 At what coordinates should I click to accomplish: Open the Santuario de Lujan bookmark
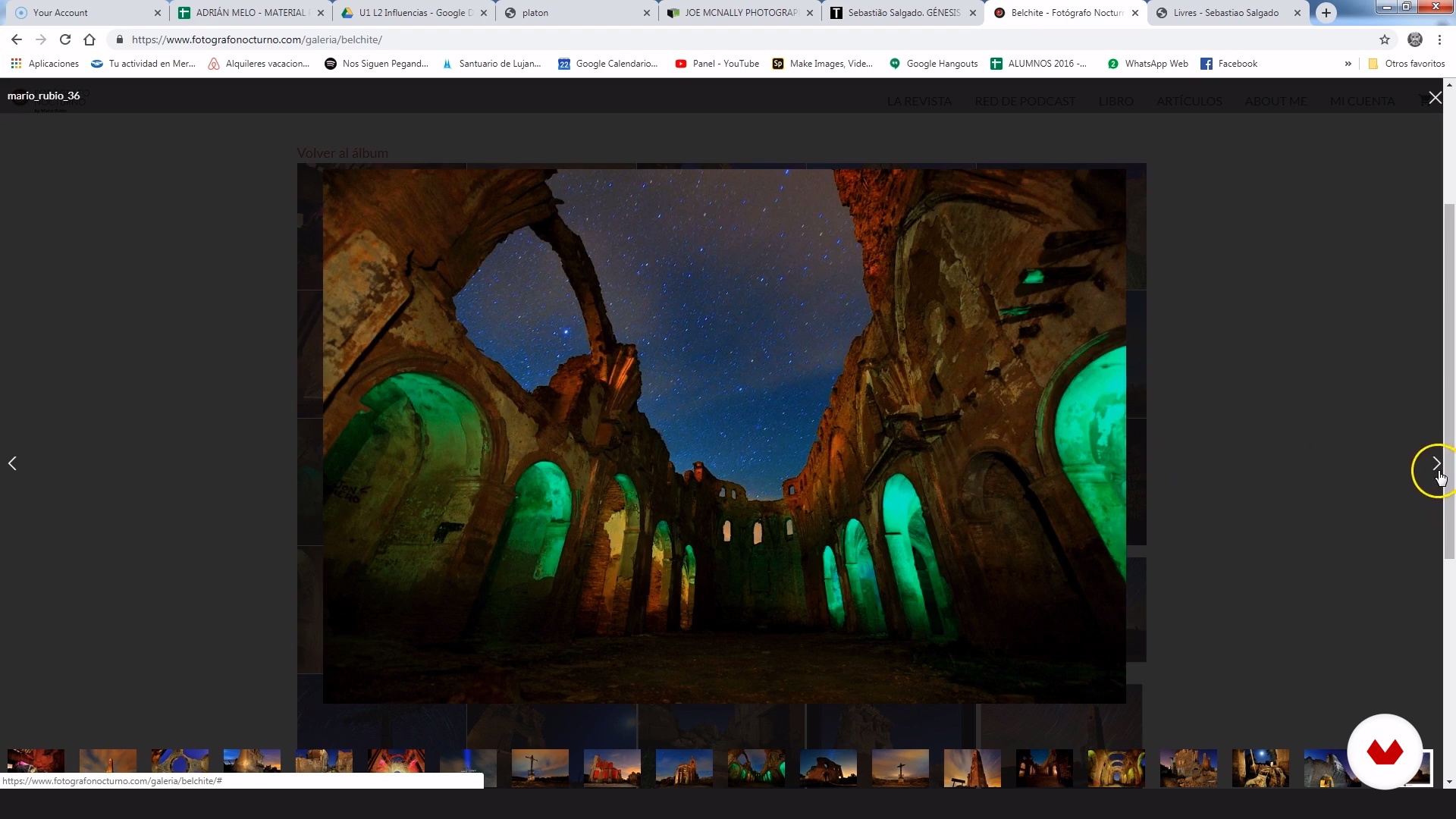pyautogui.click(x=491, y=64)
